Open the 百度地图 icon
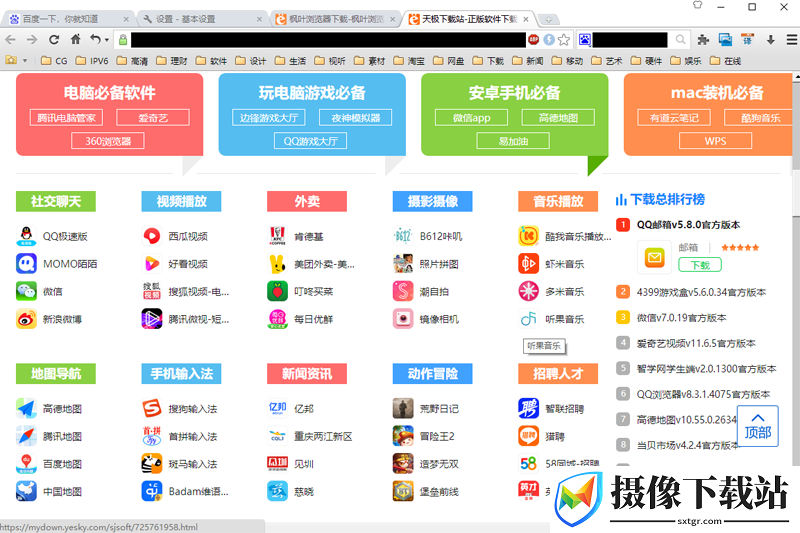 tap(26, 464)
